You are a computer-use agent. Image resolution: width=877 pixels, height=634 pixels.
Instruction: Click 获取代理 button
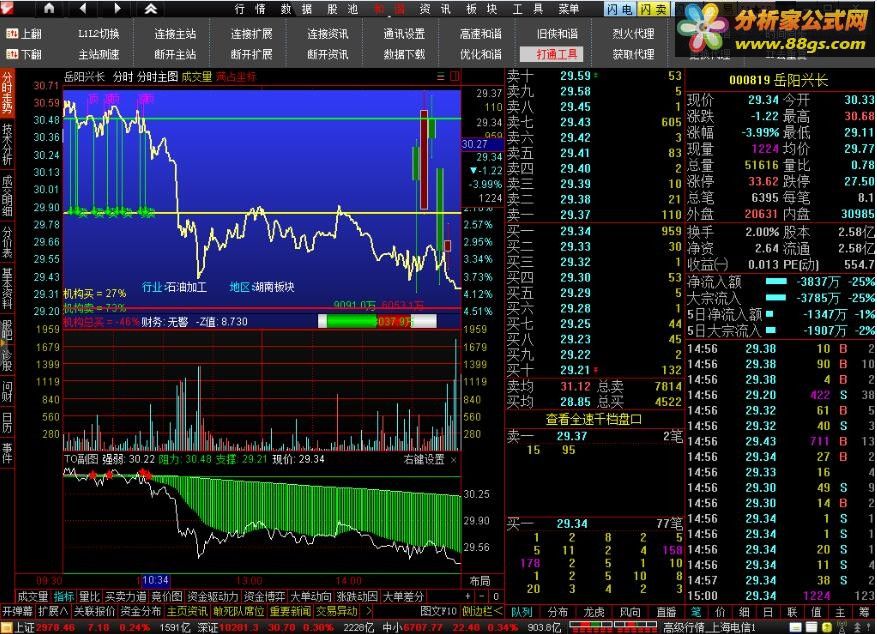click(633, 54)
